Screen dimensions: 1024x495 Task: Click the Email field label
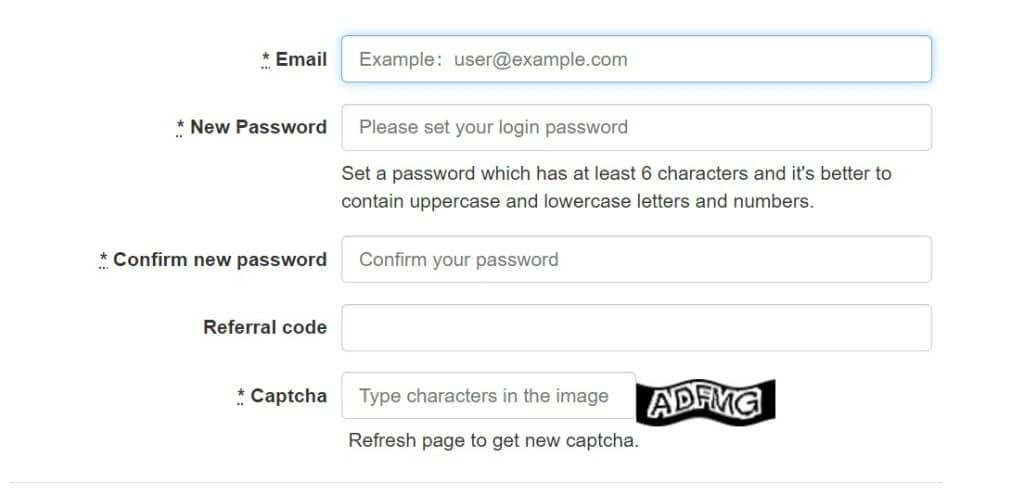301,59
